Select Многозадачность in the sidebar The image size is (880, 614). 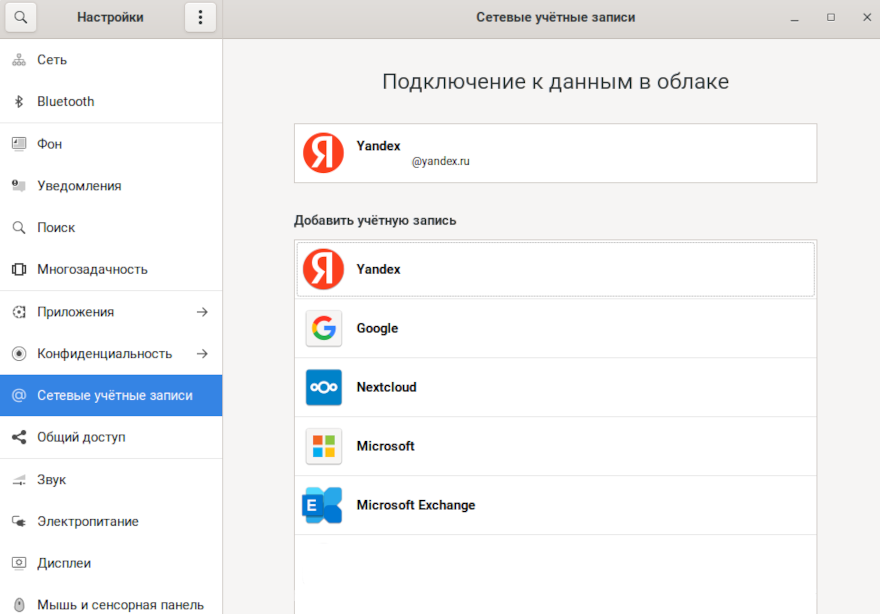[92, 269]
